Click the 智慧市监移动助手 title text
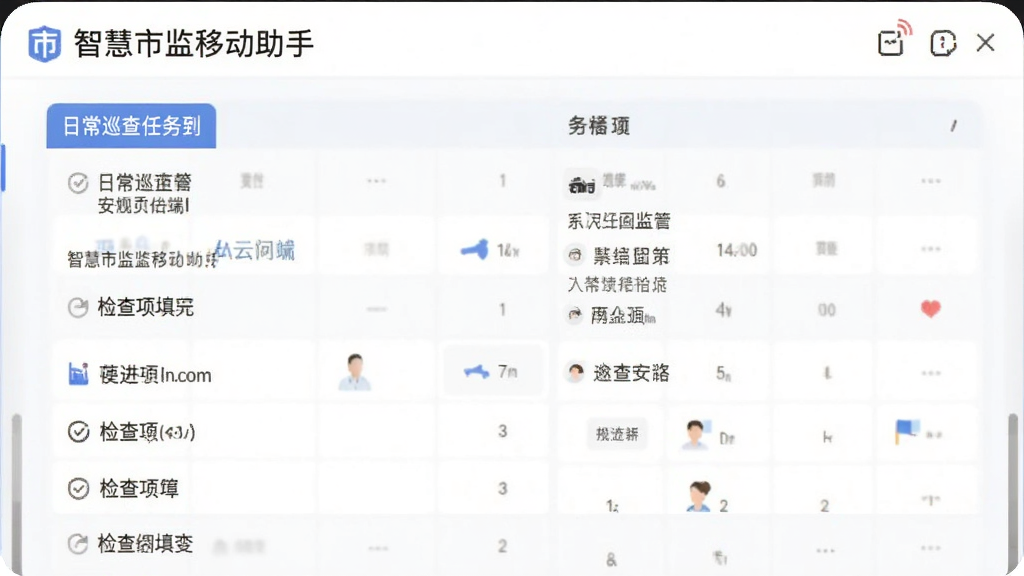 [194, 44]
